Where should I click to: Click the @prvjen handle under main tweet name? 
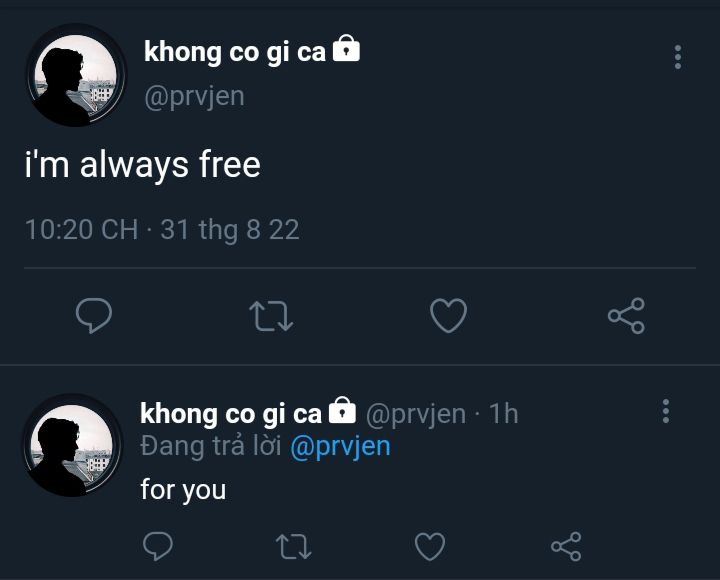point(194,96)
